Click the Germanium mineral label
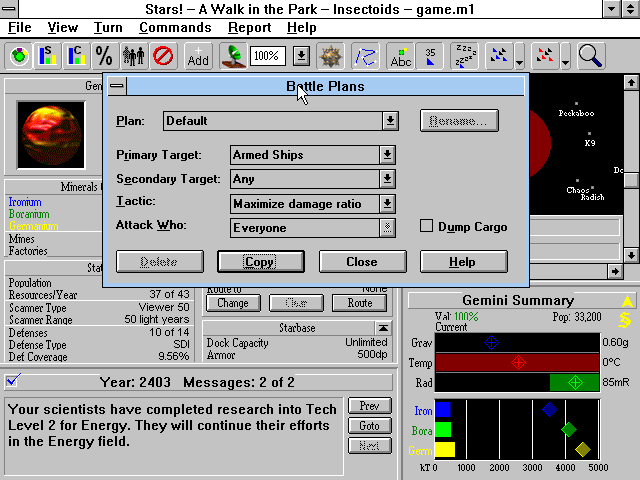Image resolution: width=640 pixels, height=480 pixels. pyautogui.click(x=33, y=226)
